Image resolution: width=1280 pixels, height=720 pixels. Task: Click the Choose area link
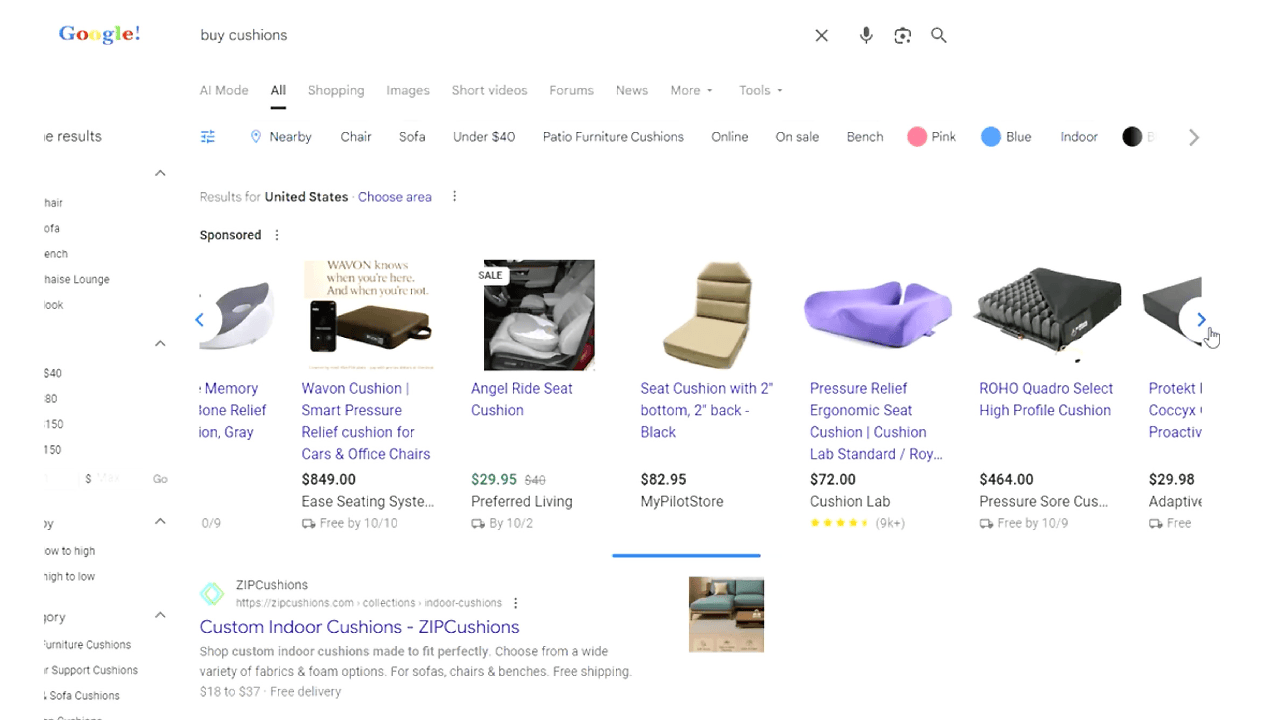(x=395, y=197)
